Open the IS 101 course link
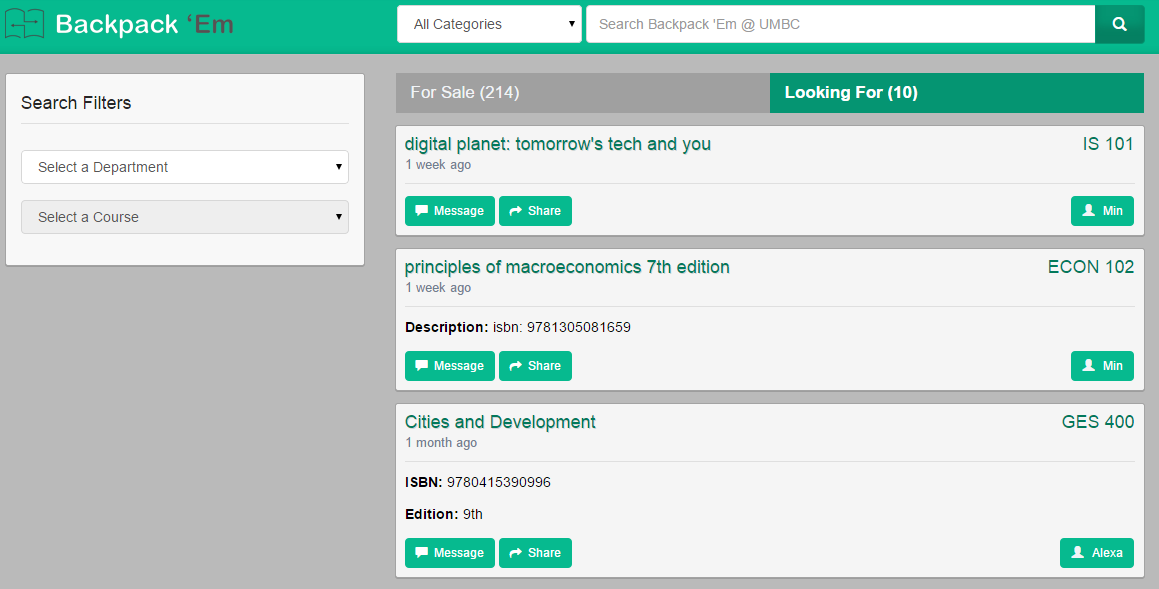Image resolution: width=1159 pixels, height=589 pixels. click(x=1108, y=144)
